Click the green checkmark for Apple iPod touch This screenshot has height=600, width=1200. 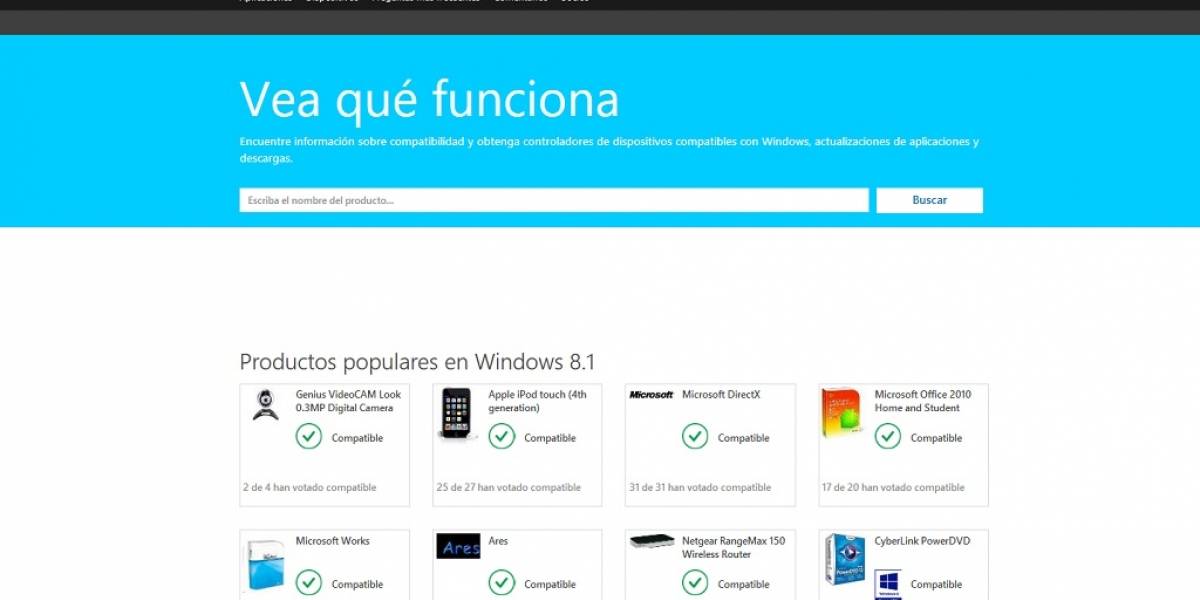coord(501,437)
